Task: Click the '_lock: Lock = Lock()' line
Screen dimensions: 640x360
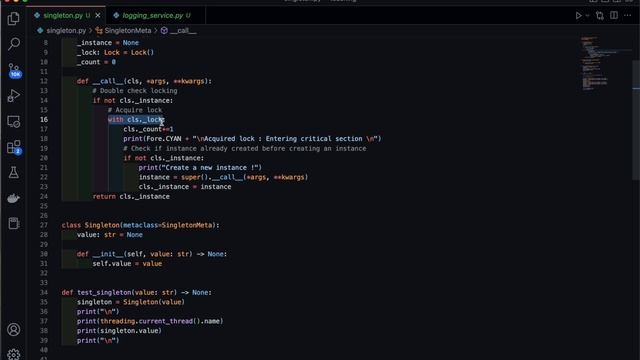Action: 115,52
